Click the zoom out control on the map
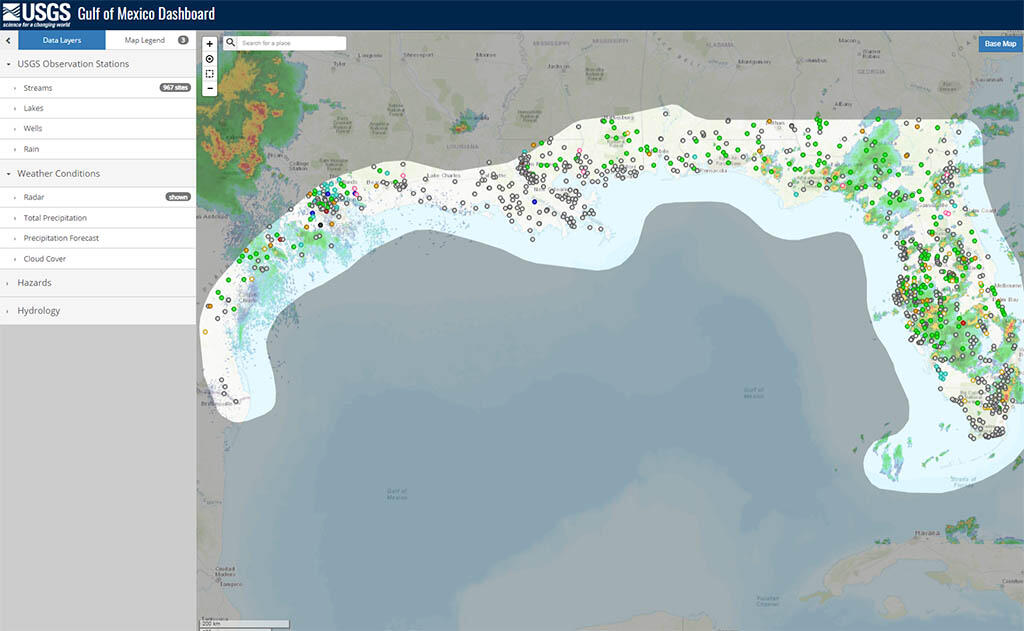The image size is (1024, 631). click(x=209, y=89)
